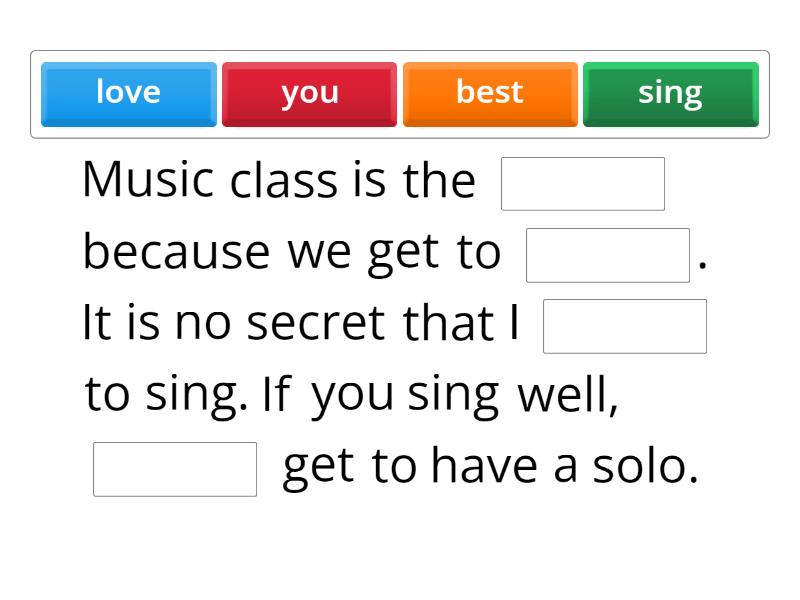This screenshot has width=800, height=600.
Task: Select the blue "love" word tile
Action: pyautogui.click(x=128, y=93)
